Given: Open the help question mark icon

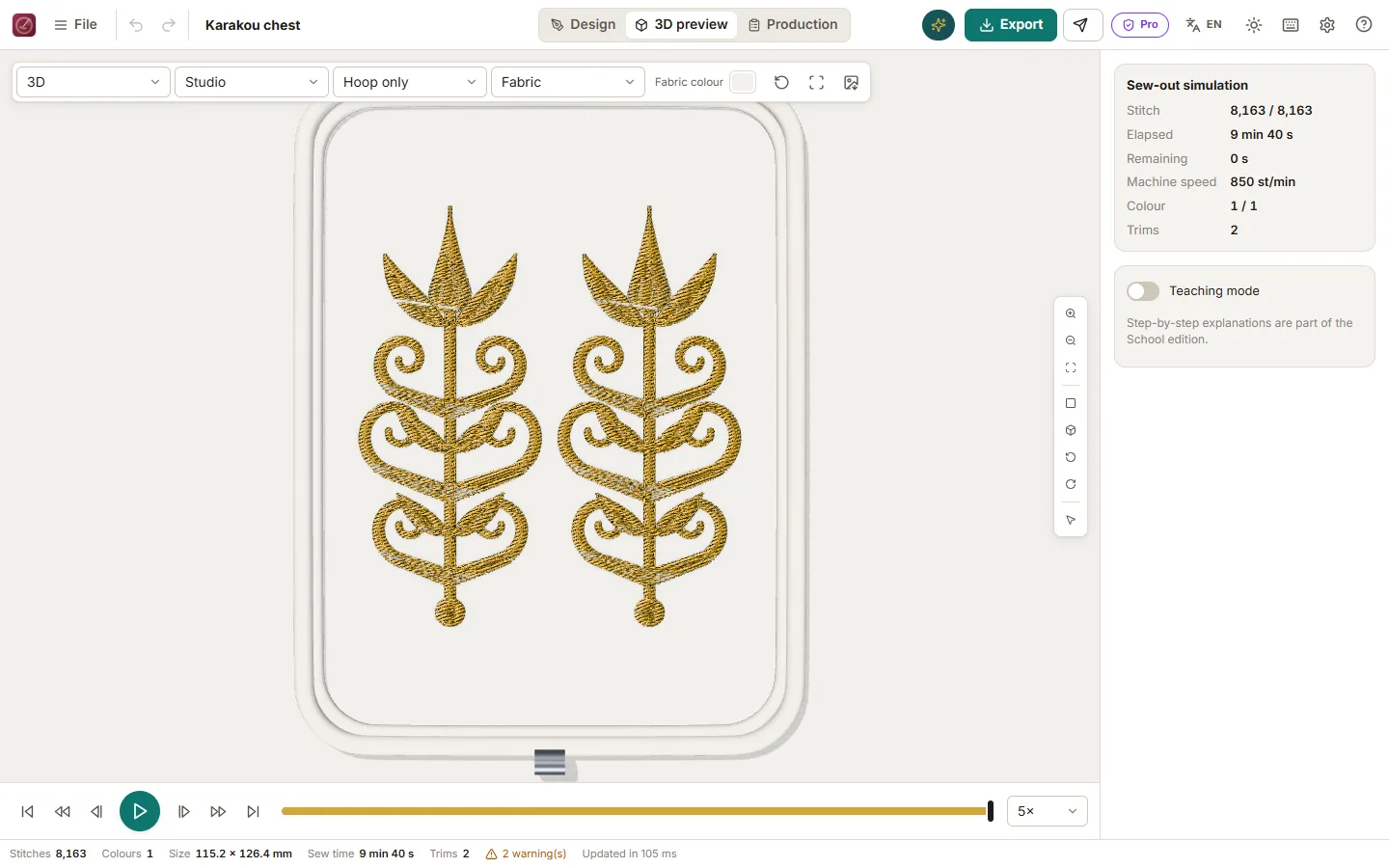Looking at the screenshot, I should coord(1364,25).
